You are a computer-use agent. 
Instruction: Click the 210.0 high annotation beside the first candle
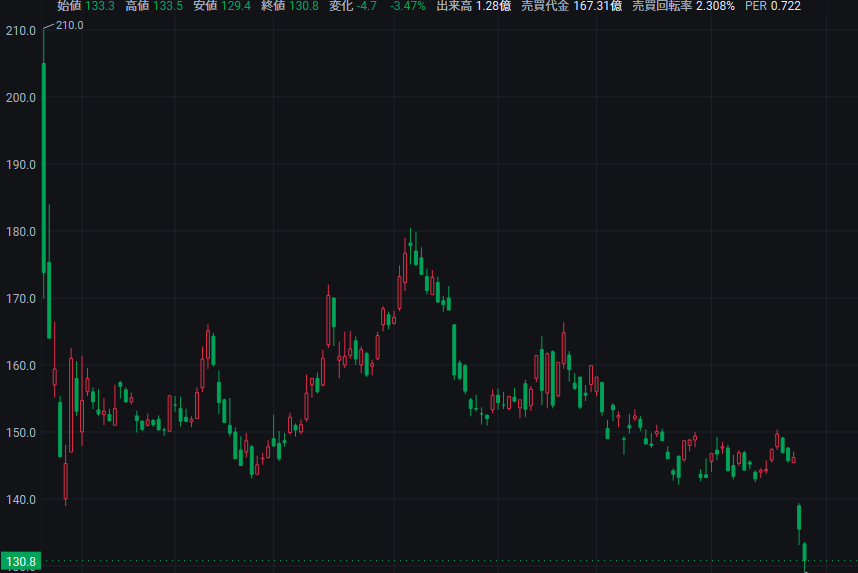coord(69,25)
